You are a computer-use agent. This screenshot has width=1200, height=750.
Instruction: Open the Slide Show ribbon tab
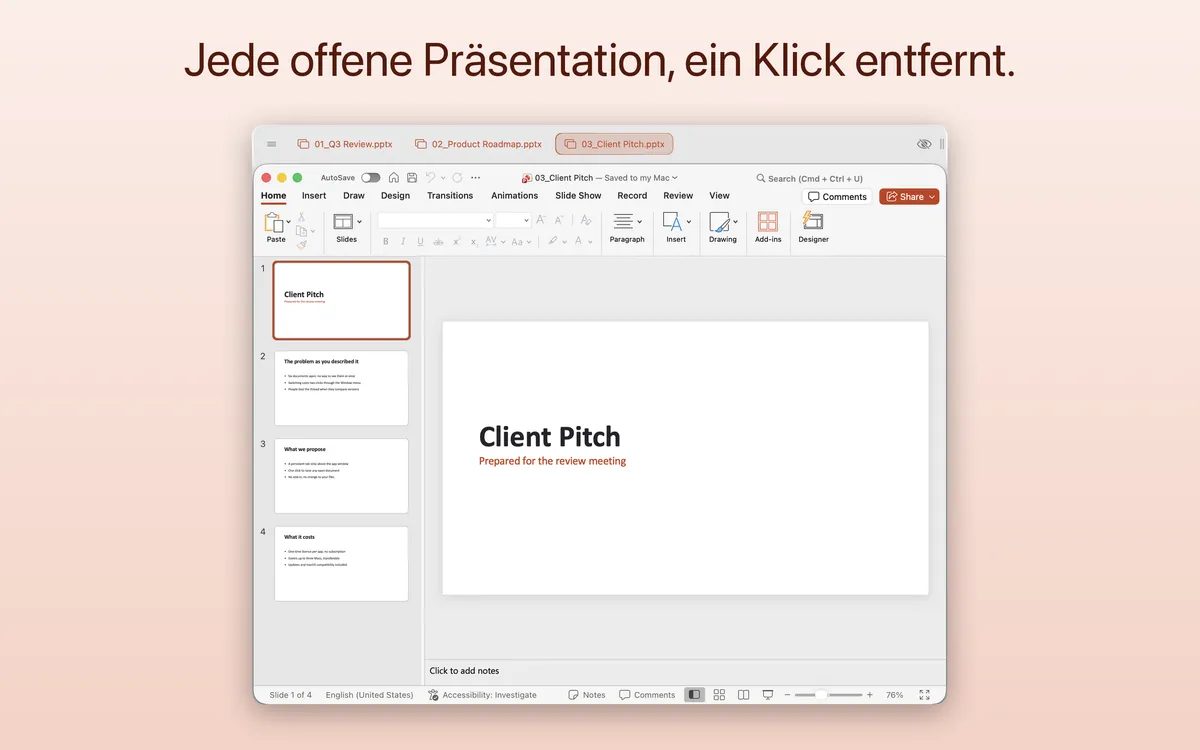click(579, 196)
